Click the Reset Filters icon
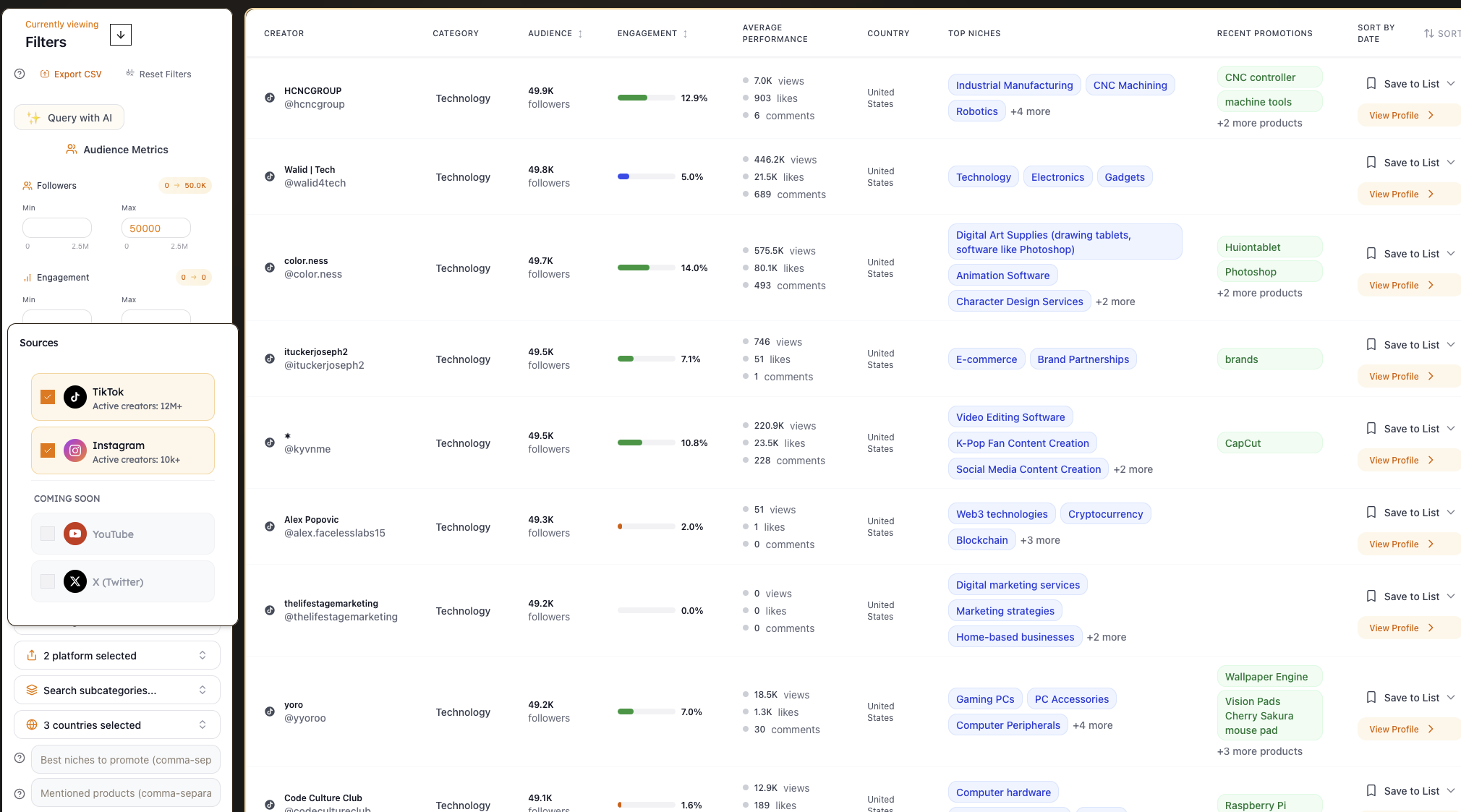The height and width of the screenshot is (812, 1461). (130, 73)
